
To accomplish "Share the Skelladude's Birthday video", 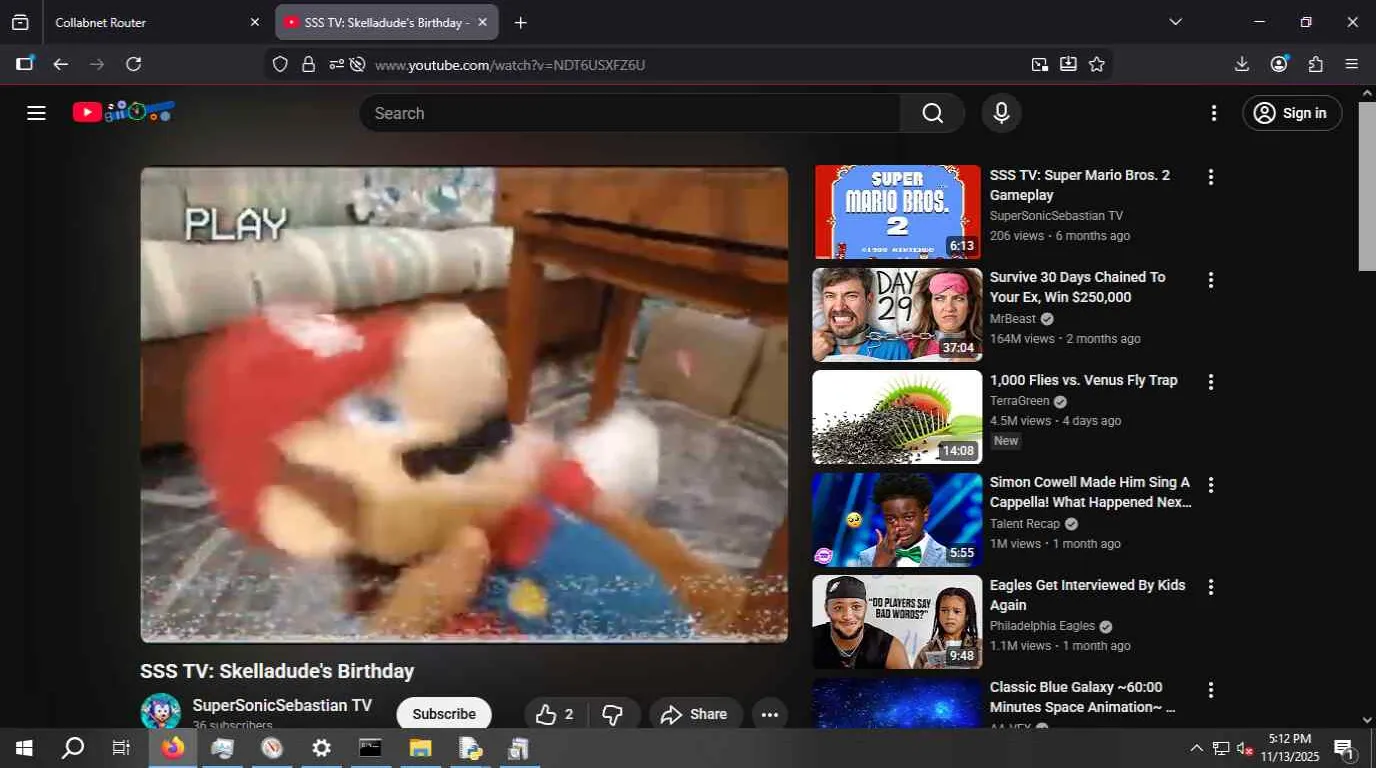I will tap(694, 714).
